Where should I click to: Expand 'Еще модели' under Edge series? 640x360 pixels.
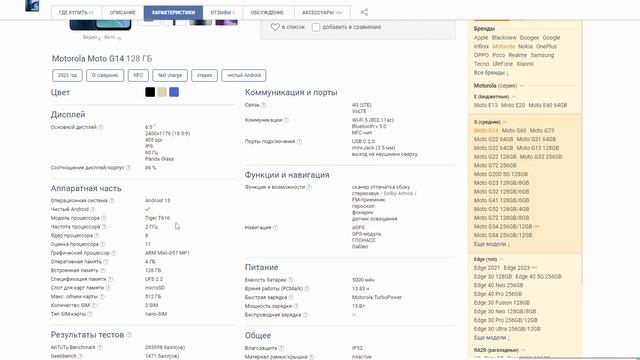pyautogui.click(x=492, y=338)
